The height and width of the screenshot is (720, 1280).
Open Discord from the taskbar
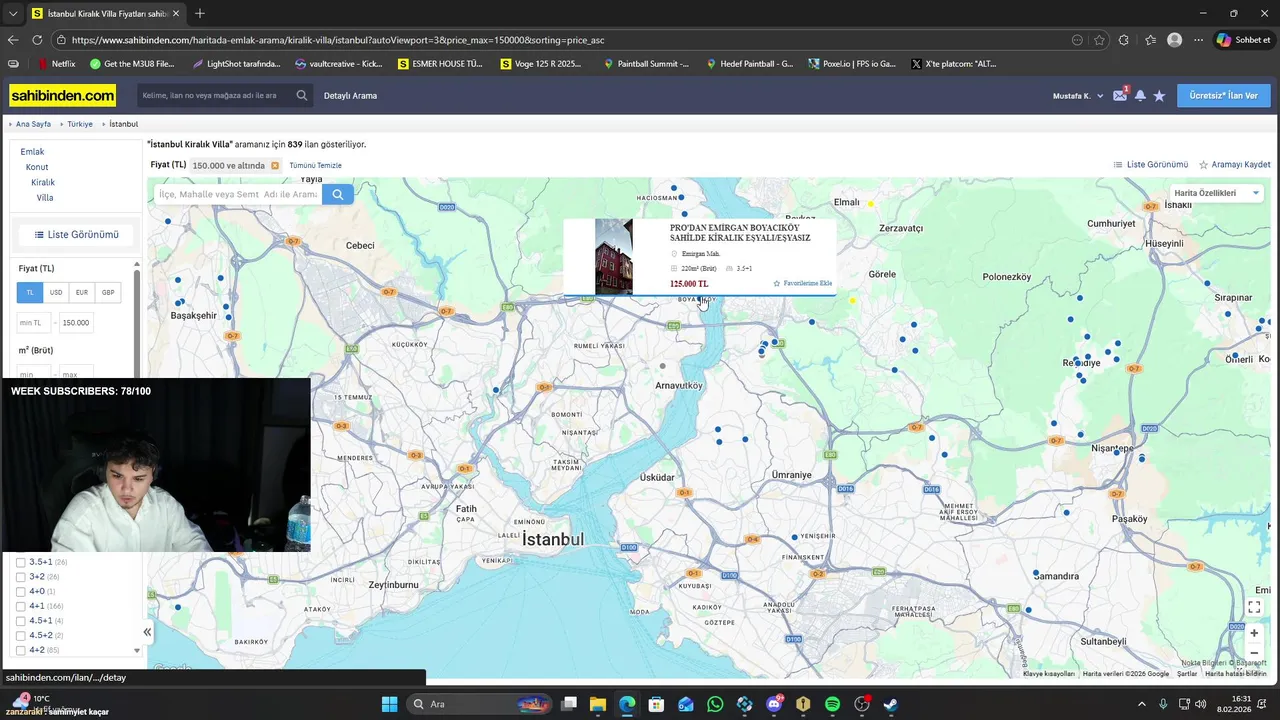click(774, 704)
